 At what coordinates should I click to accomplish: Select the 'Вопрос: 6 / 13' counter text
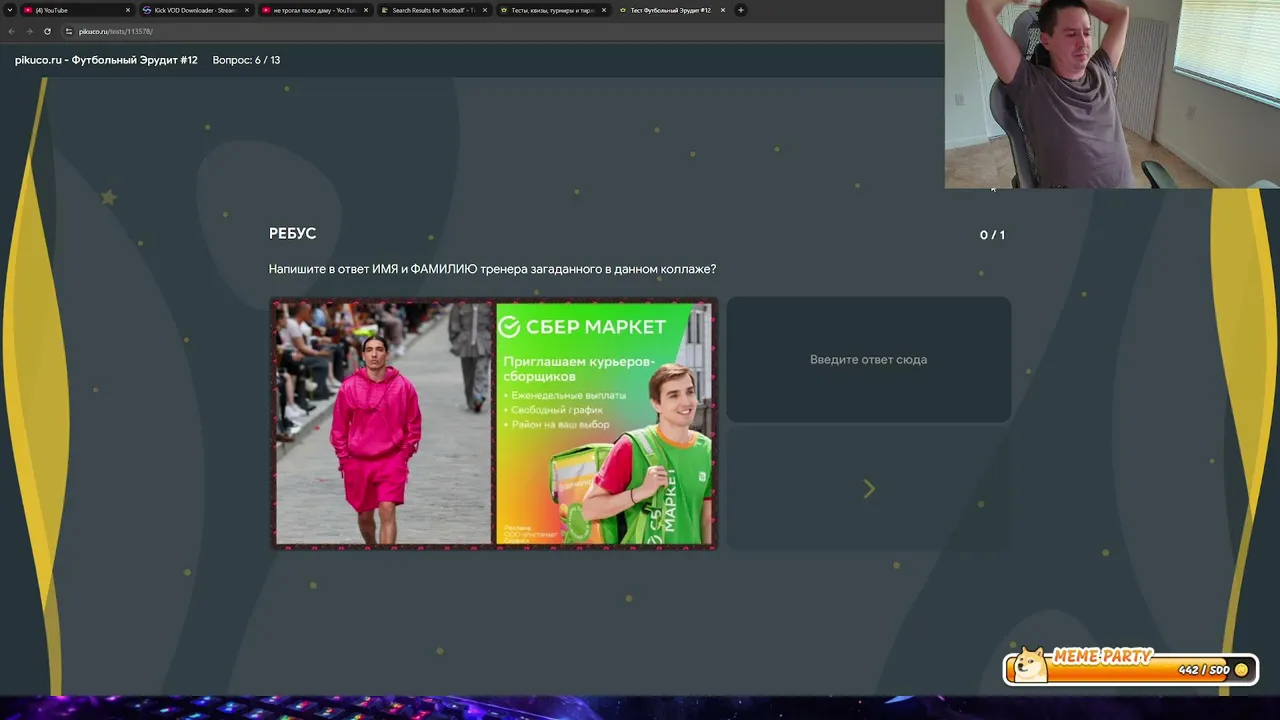coord(246,60)
